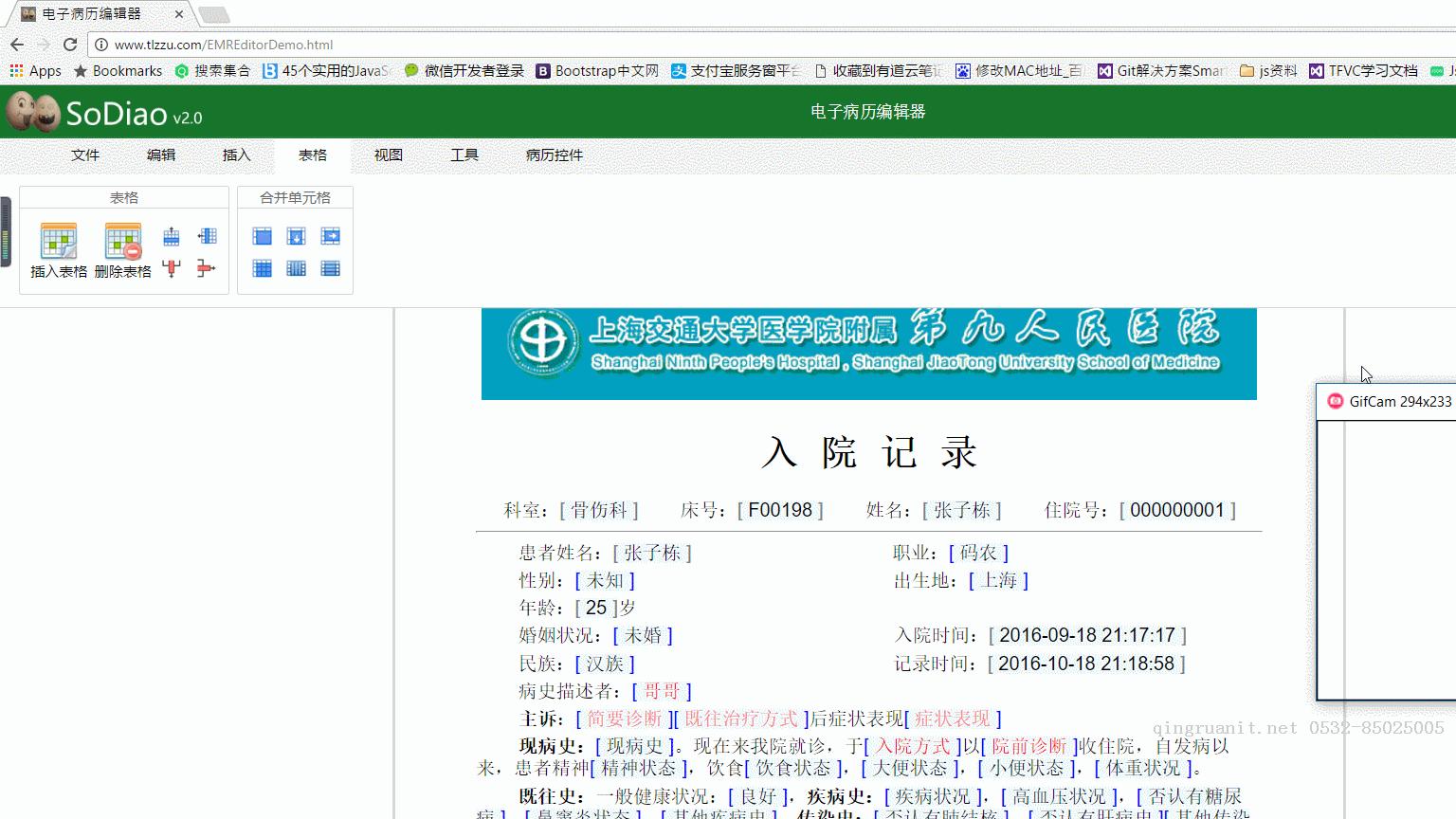This screenshot has width=1456, height=819.
Task: Open the 文件 menu tab
Action: [x=85, y=155]
